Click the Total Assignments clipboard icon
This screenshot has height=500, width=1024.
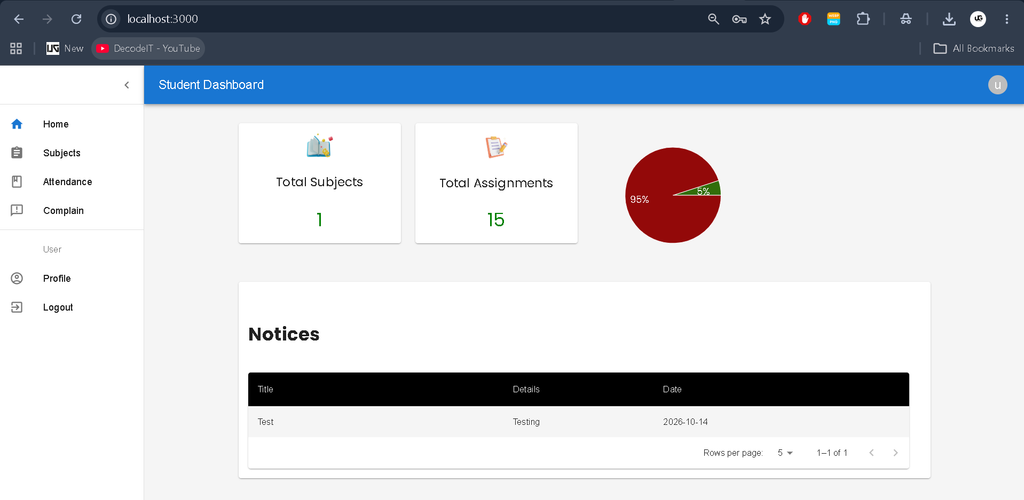pyautogui.click(x=496, y=147)
